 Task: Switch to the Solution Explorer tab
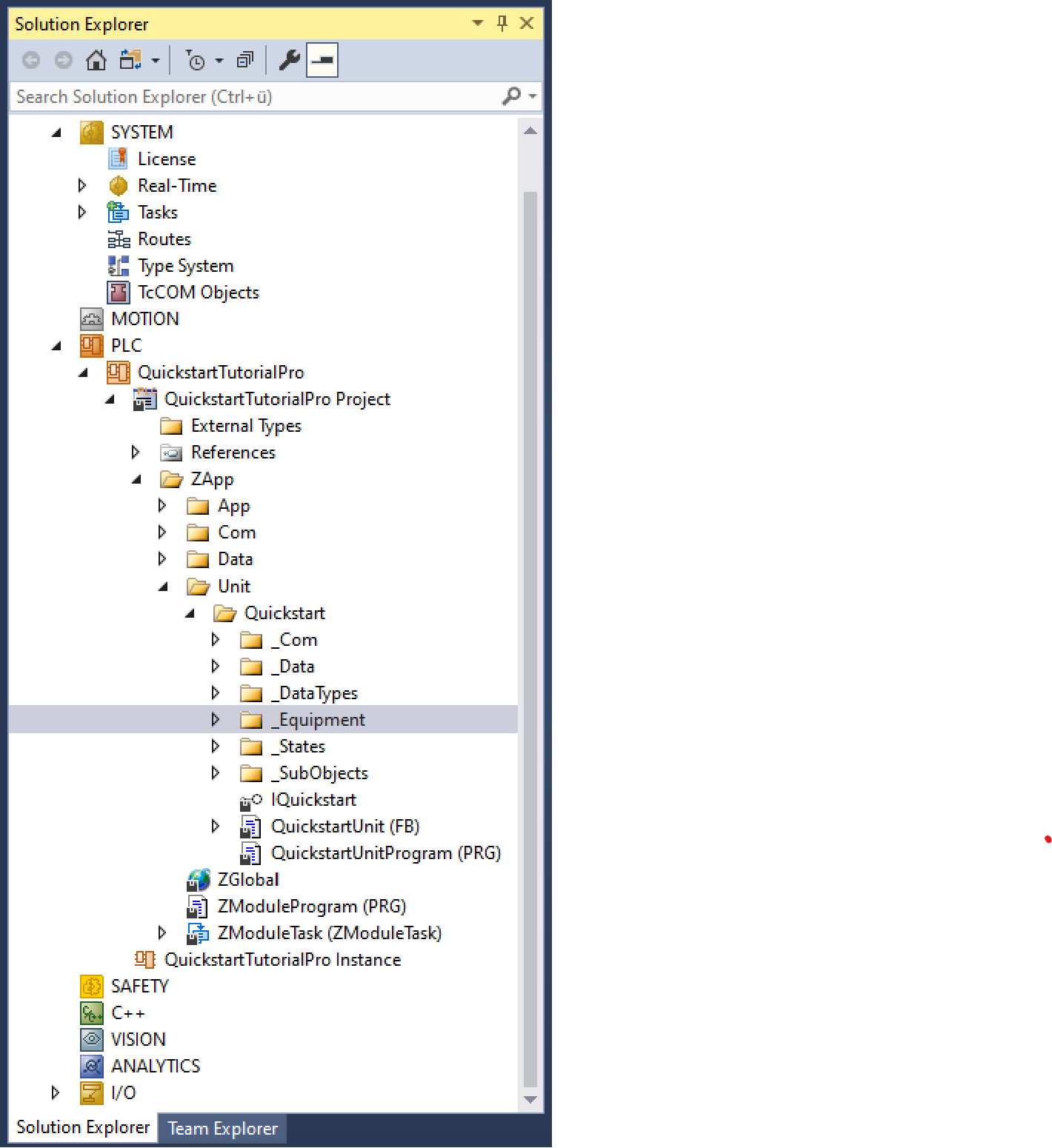point(83,1127)
